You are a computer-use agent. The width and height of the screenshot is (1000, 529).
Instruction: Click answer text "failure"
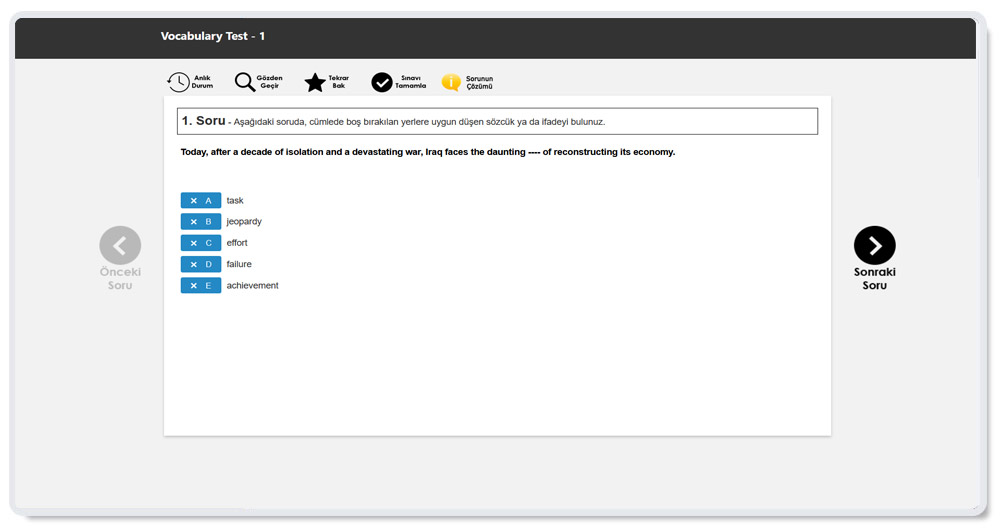click(x=239, y=264)
